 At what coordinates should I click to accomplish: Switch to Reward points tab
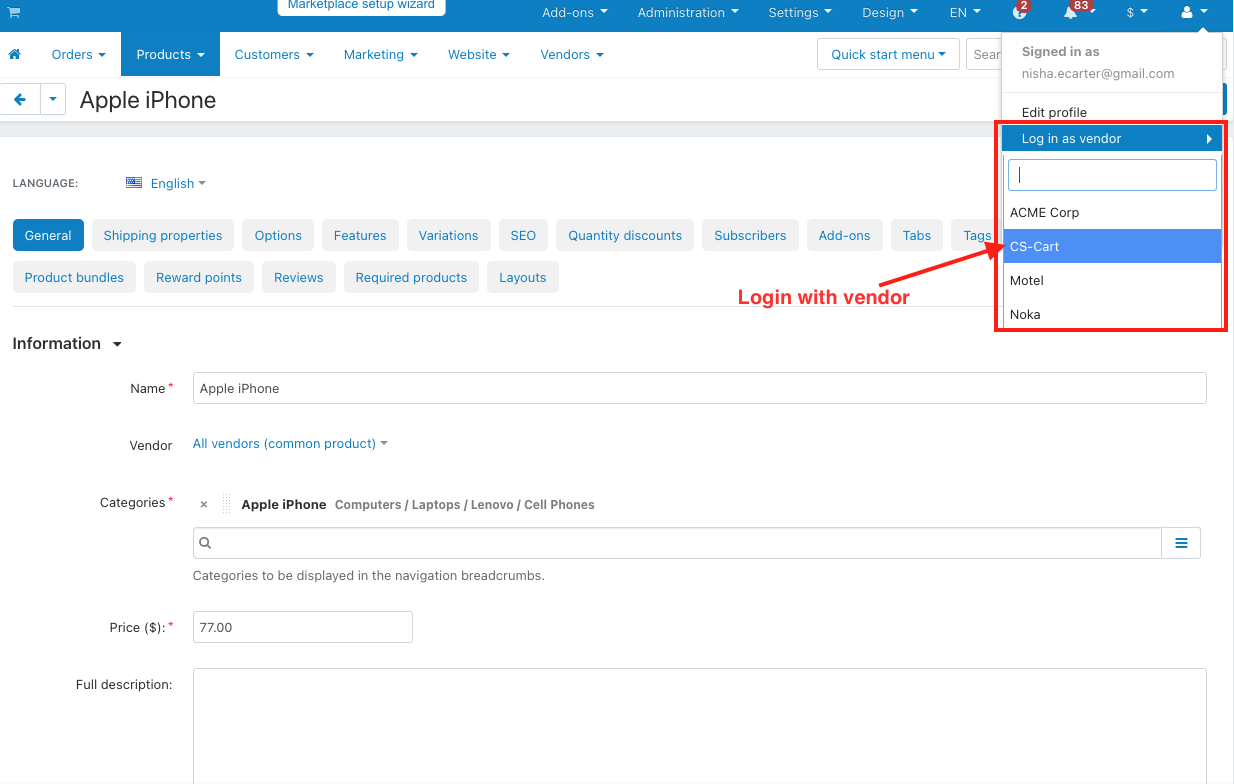(x=199, y=277)
